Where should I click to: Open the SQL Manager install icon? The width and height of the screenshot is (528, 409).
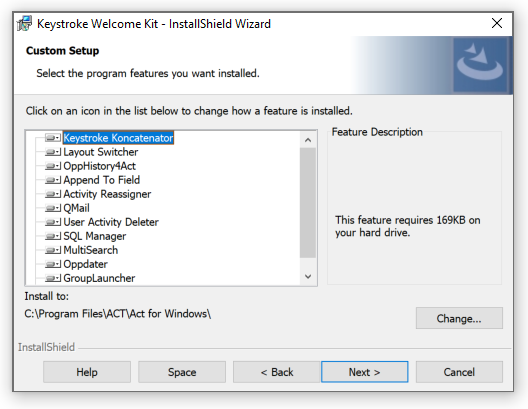(53, 236)
